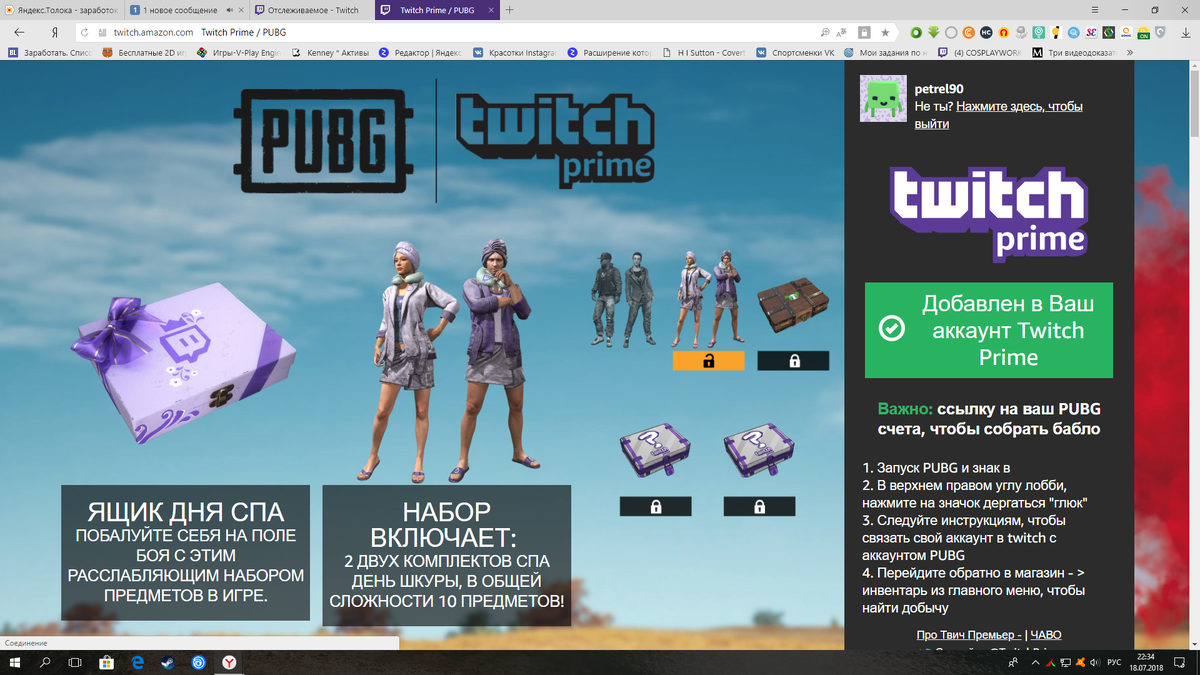Image resolution: width=1200 pixels, height=675 pixels.
Task: Click the purple SE extension icon
Action: pyautogui.click(x=1091, y=32)
